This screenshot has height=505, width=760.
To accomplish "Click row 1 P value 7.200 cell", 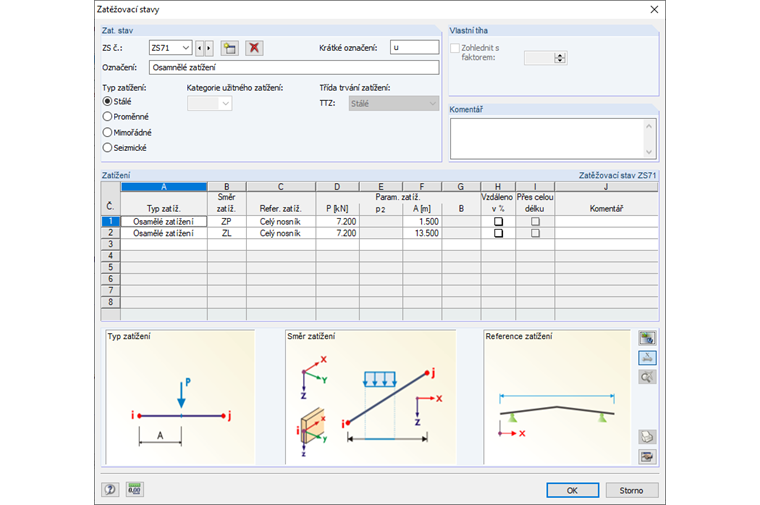I will coord(337,221).
